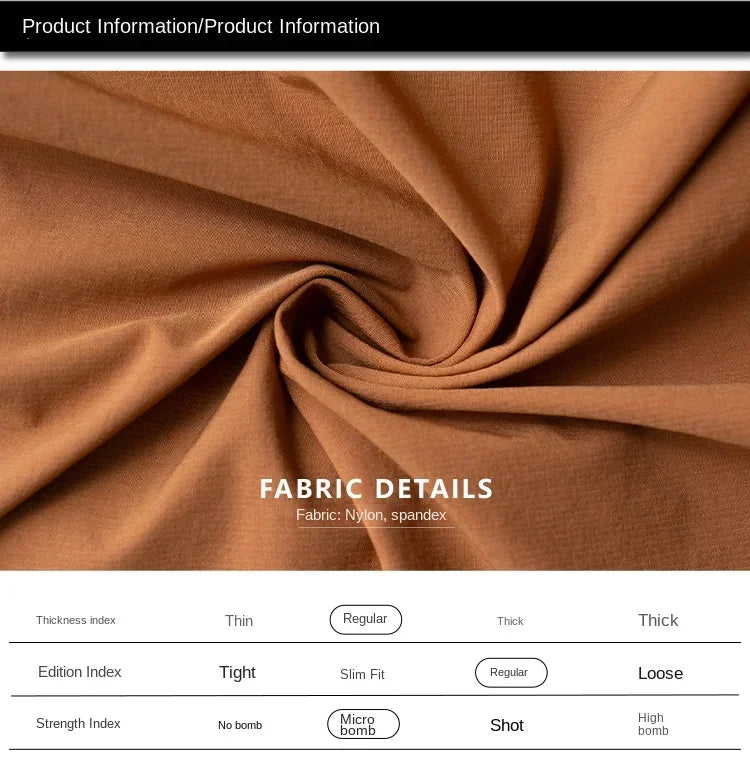The height and width of the screenshot is (772, 750).
Task: Pick the Loose fit option
Action: [660, 674]
